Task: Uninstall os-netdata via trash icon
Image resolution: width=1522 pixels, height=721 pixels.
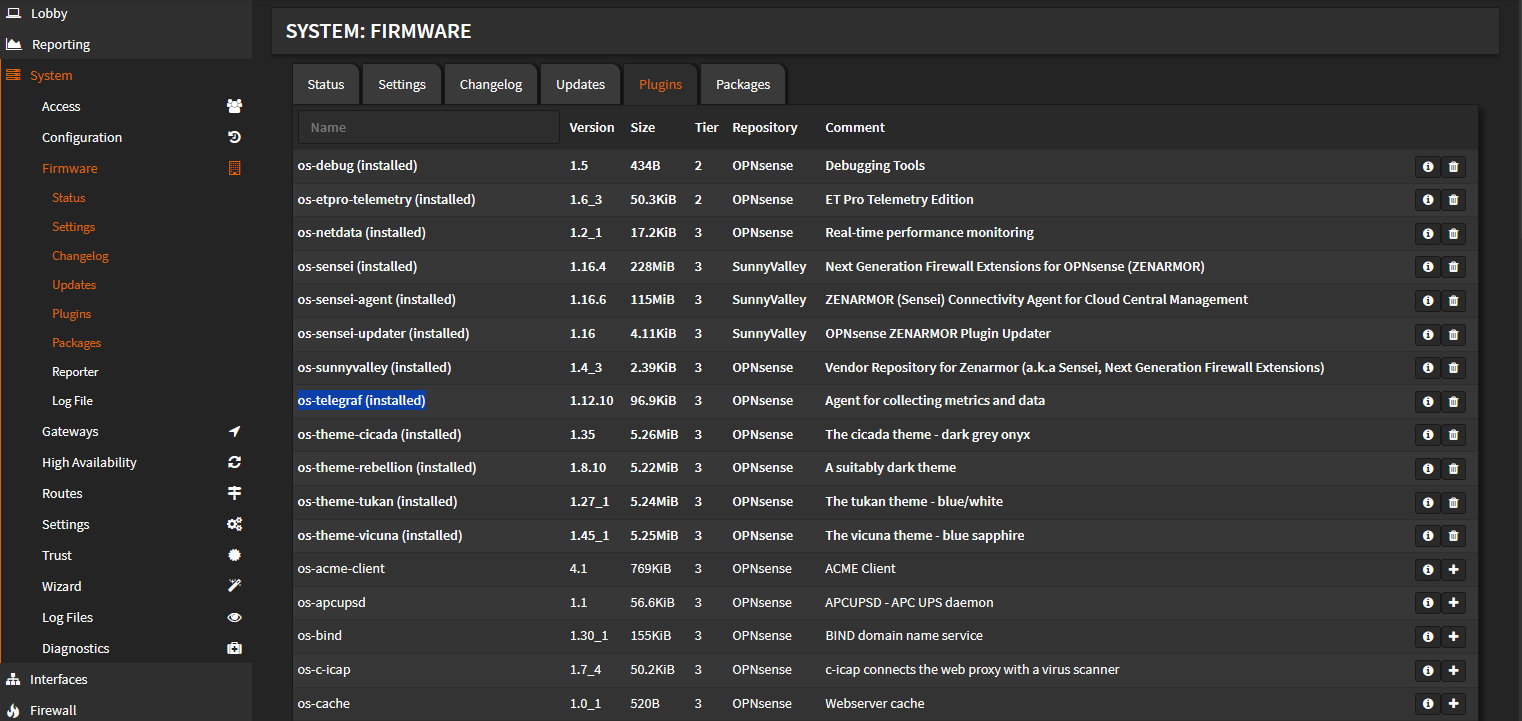Action: (1453, 234)
